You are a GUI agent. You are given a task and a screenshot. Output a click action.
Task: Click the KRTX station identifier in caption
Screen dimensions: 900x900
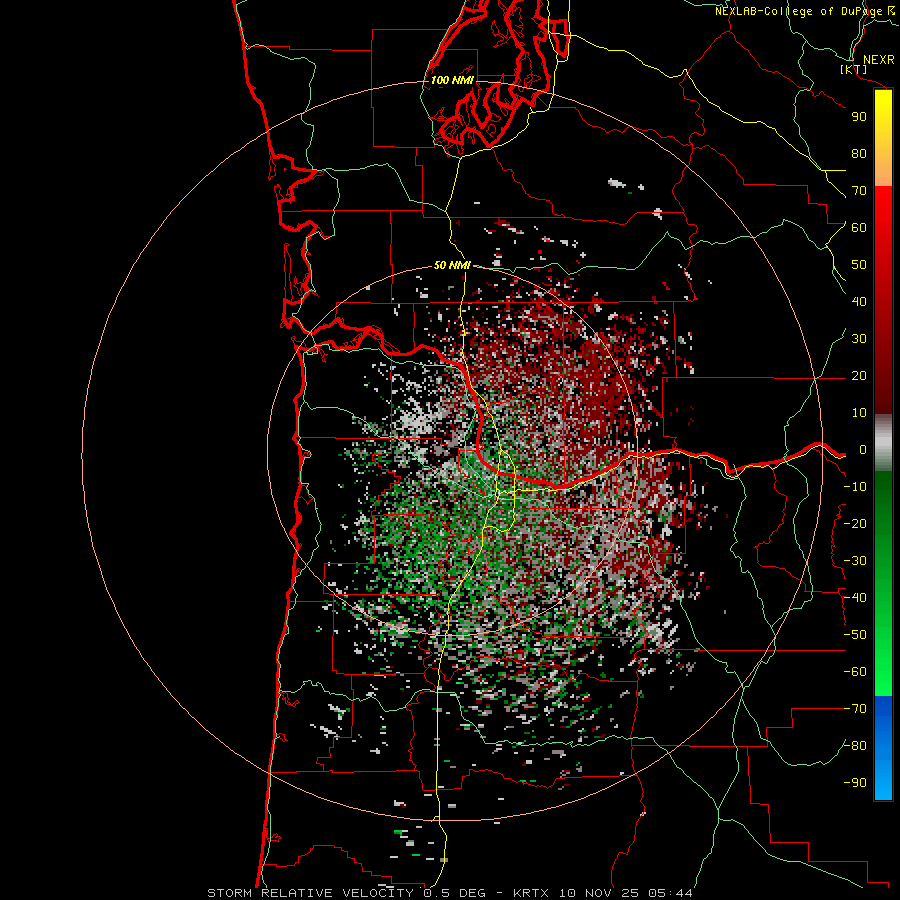tap(530, 893)
